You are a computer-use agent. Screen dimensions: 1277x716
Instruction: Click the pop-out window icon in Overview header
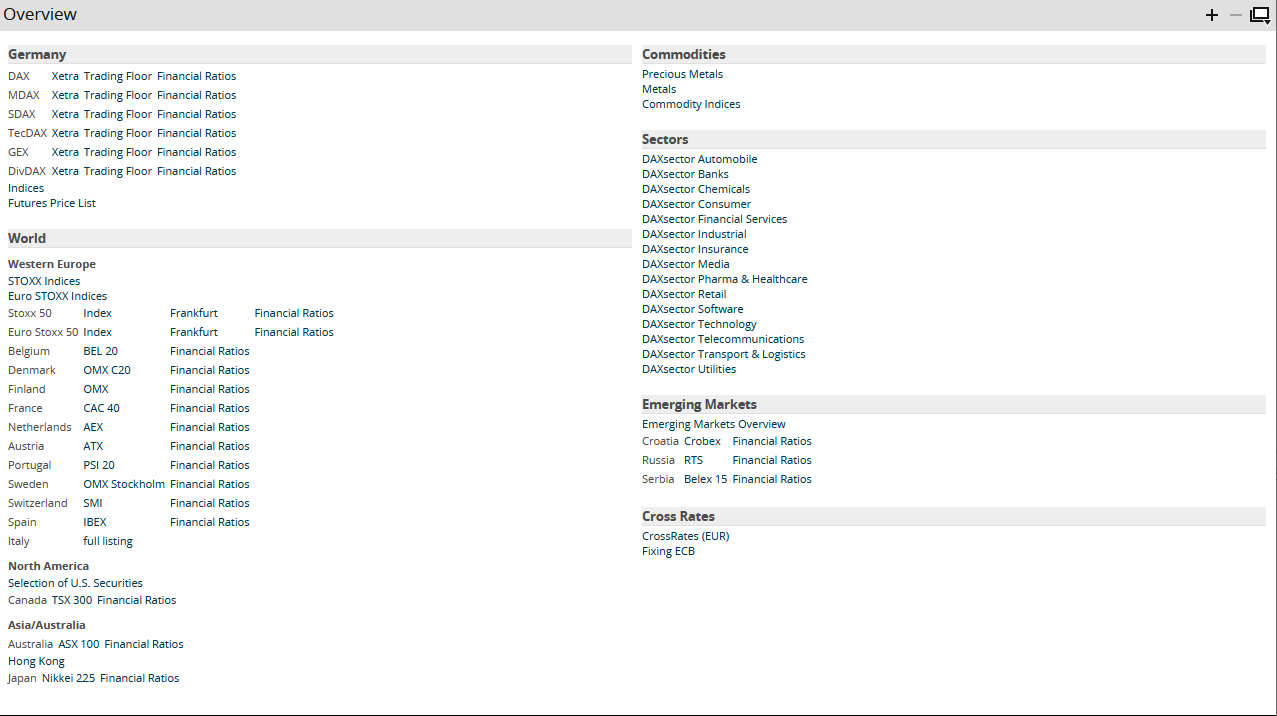[x=1260, y=15]
